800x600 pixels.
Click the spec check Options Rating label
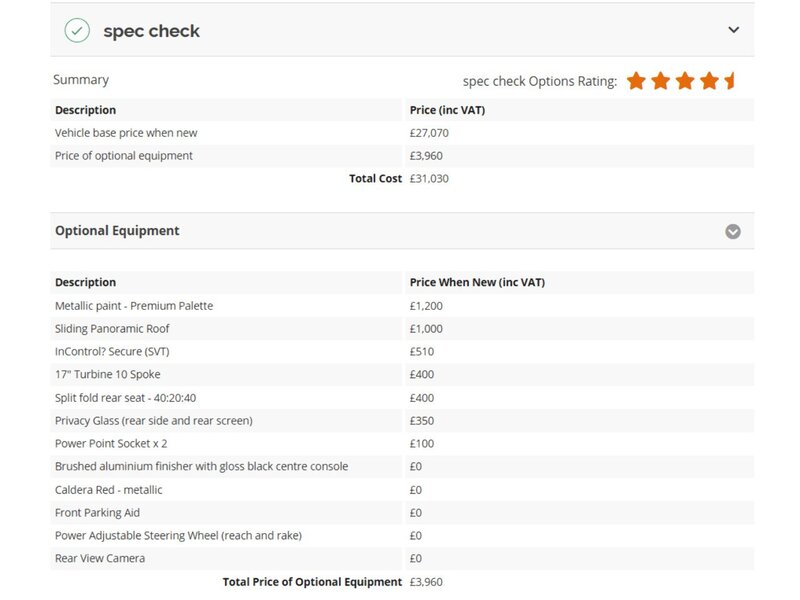(x=540, y=81)
